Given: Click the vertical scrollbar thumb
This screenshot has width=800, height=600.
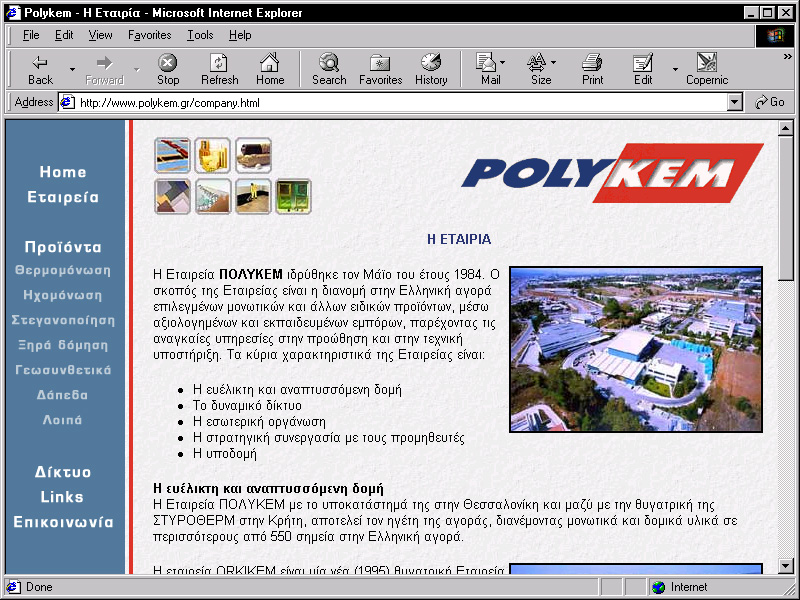Looking at the screenshot, I should tap(786, 208).
